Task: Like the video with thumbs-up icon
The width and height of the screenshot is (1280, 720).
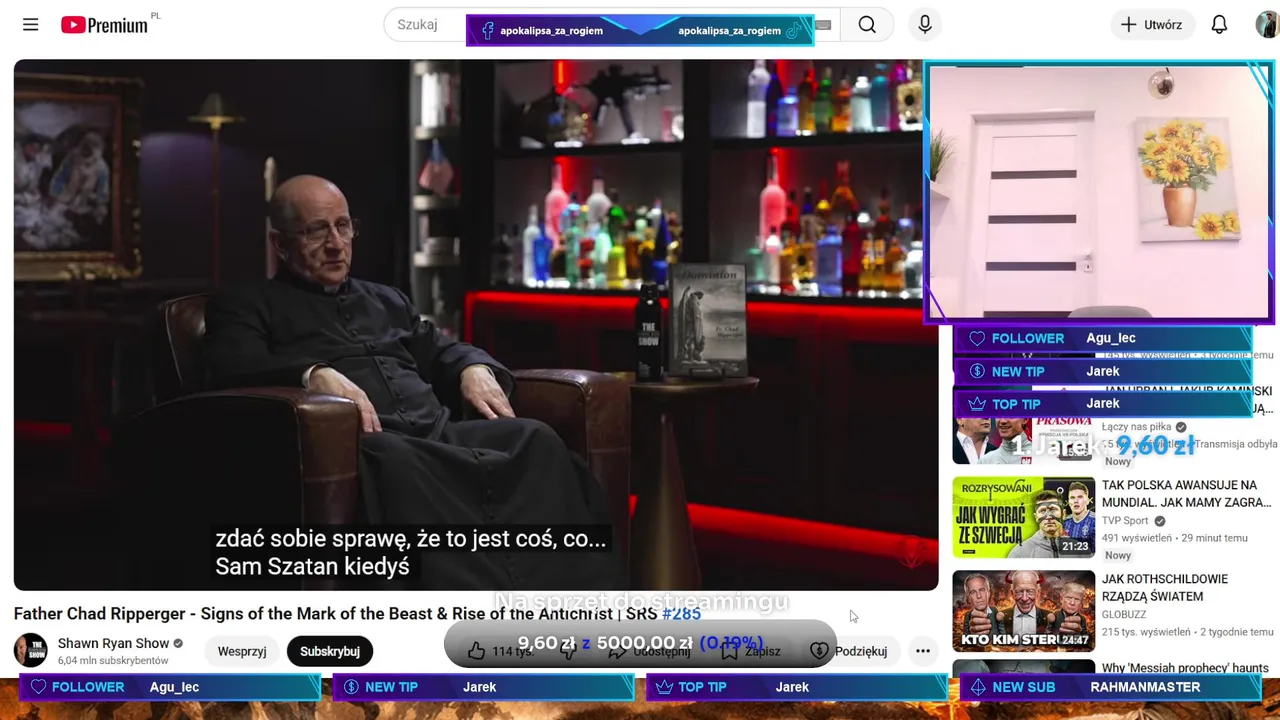Action: [477, 651]
